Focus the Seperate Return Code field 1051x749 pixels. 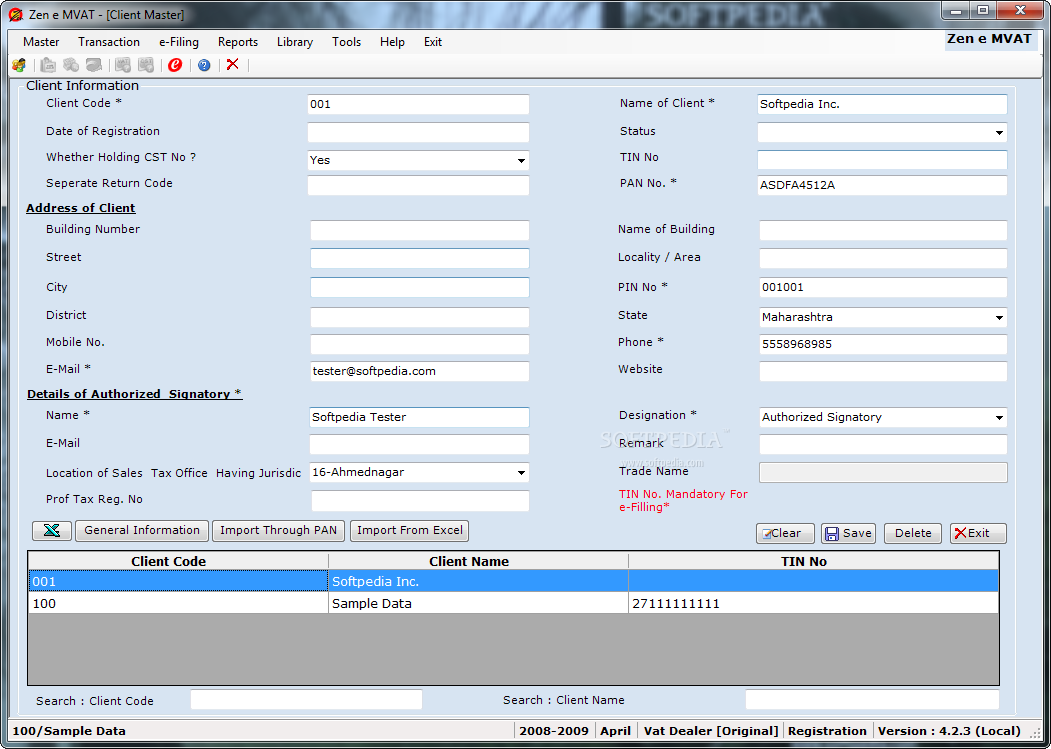tap(418, 185)
